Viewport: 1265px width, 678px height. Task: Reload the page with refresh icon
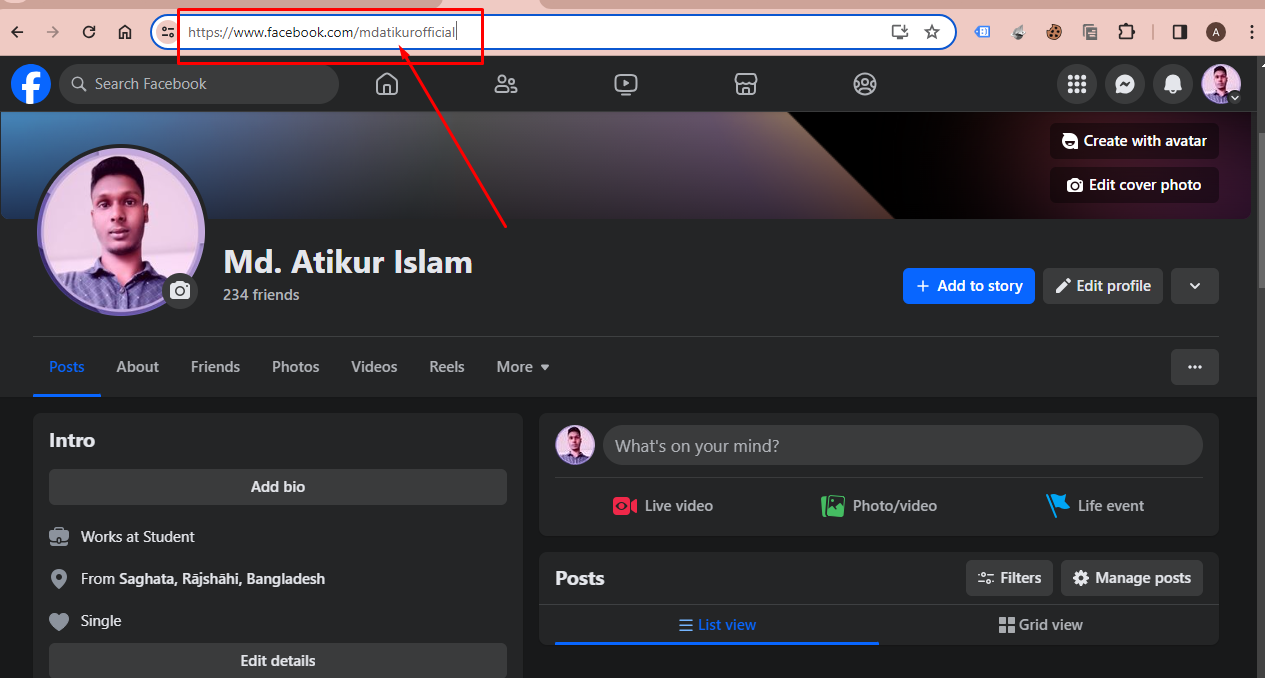89,32
